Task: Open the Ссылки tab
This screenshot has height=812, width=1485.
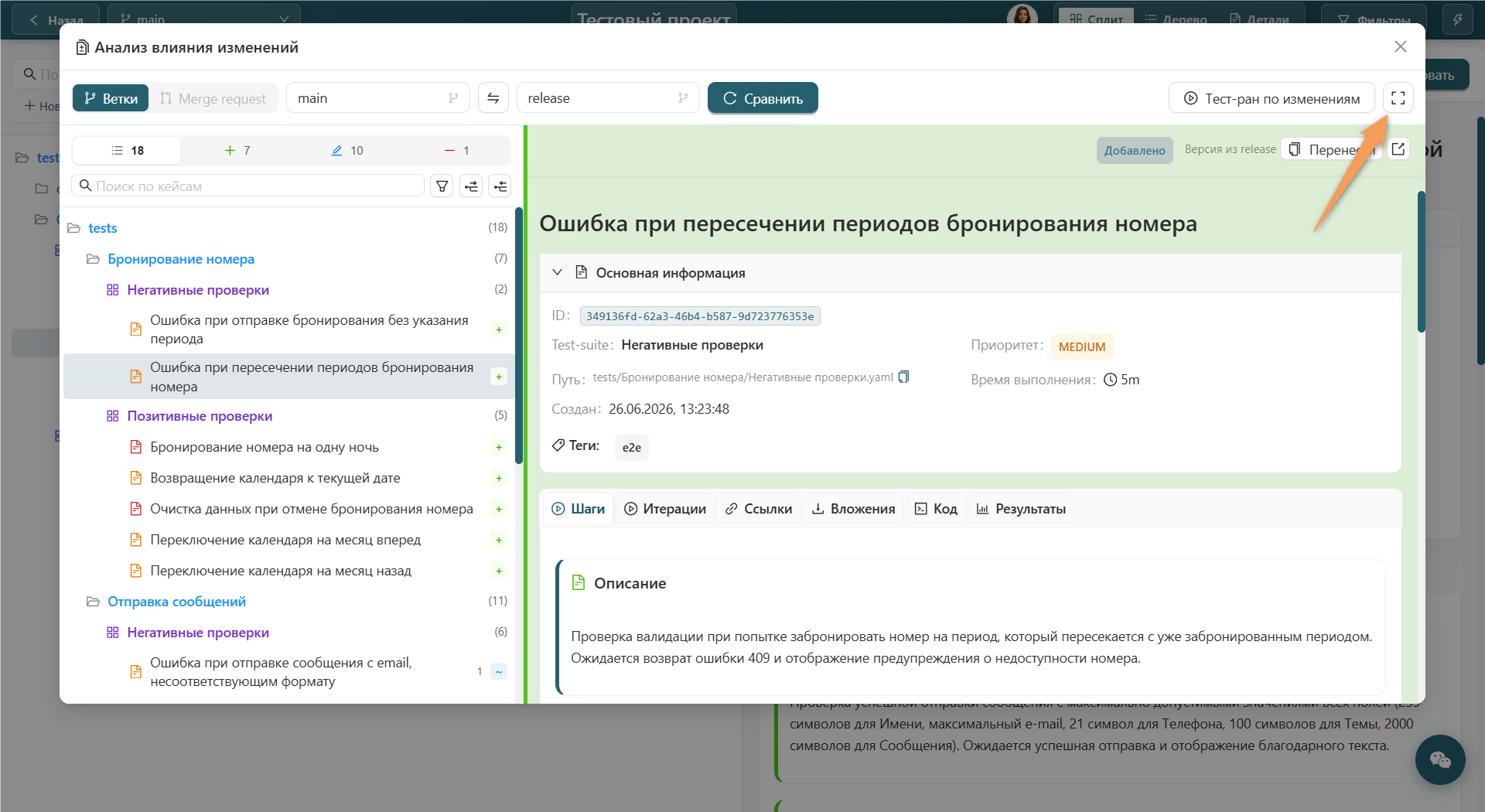Action: [x=759, y=509]
